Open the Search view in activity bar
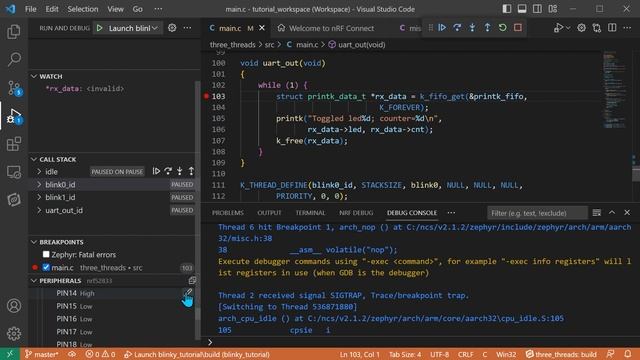 pos(14,60)
